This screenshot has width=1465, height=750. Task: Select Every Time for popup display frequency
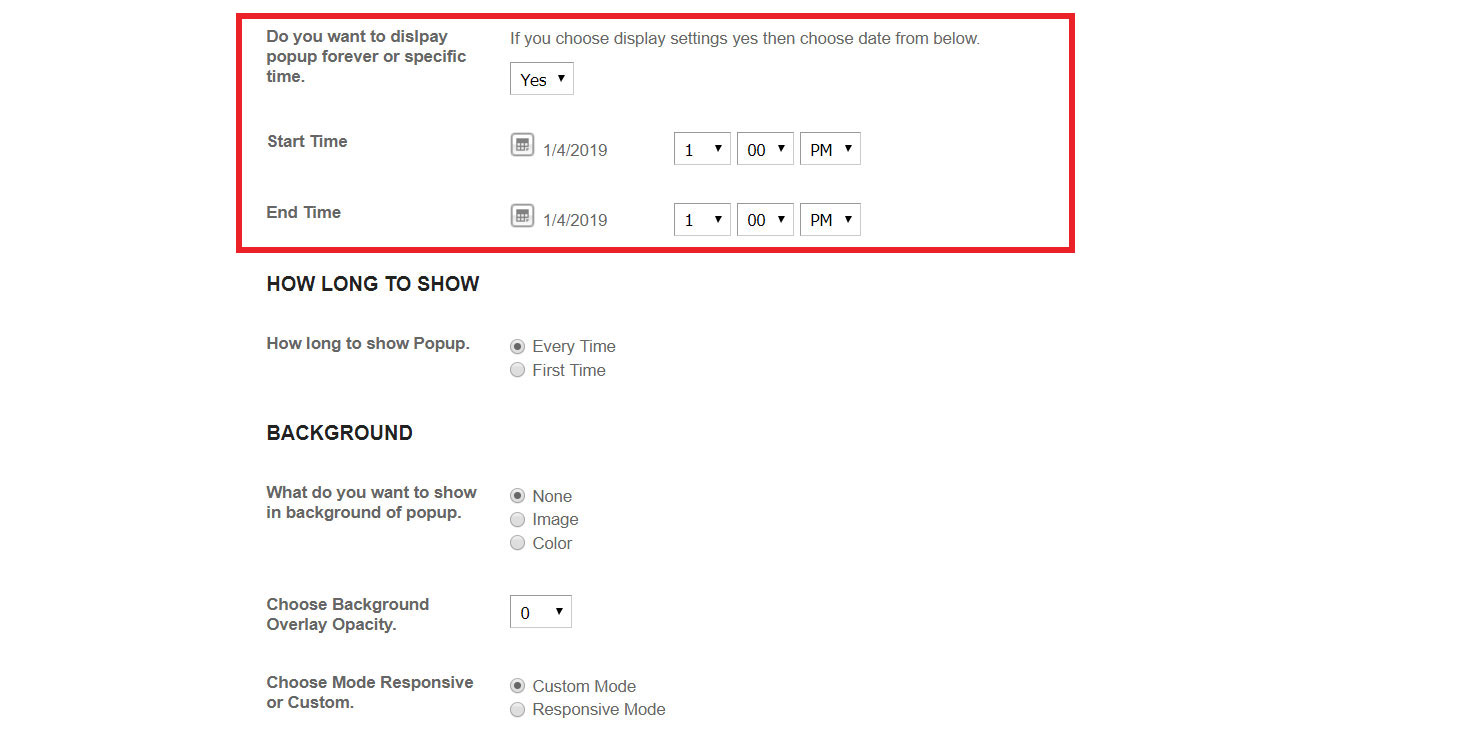[517, 346]
